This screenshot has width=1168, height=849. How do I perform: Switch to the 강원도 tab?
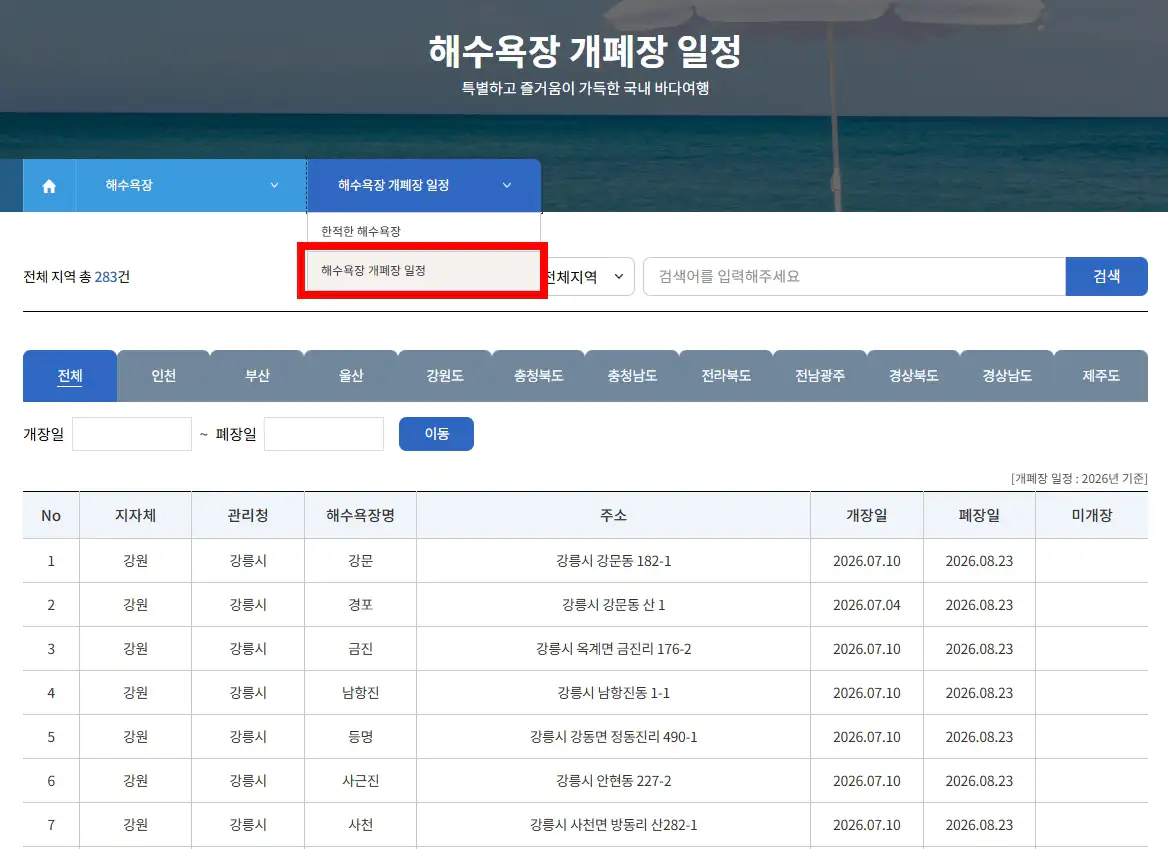445,376
